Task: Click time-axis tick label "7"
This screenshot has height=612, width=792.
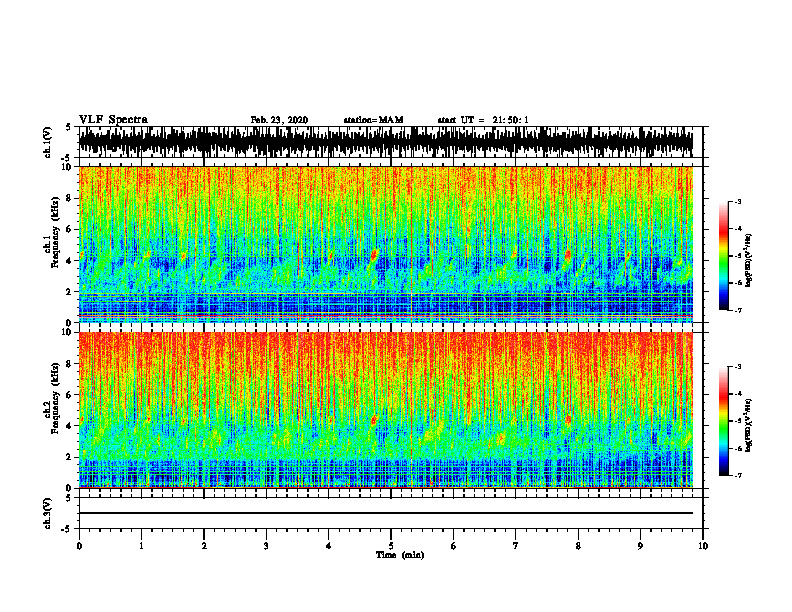Action: click(516, 546)
